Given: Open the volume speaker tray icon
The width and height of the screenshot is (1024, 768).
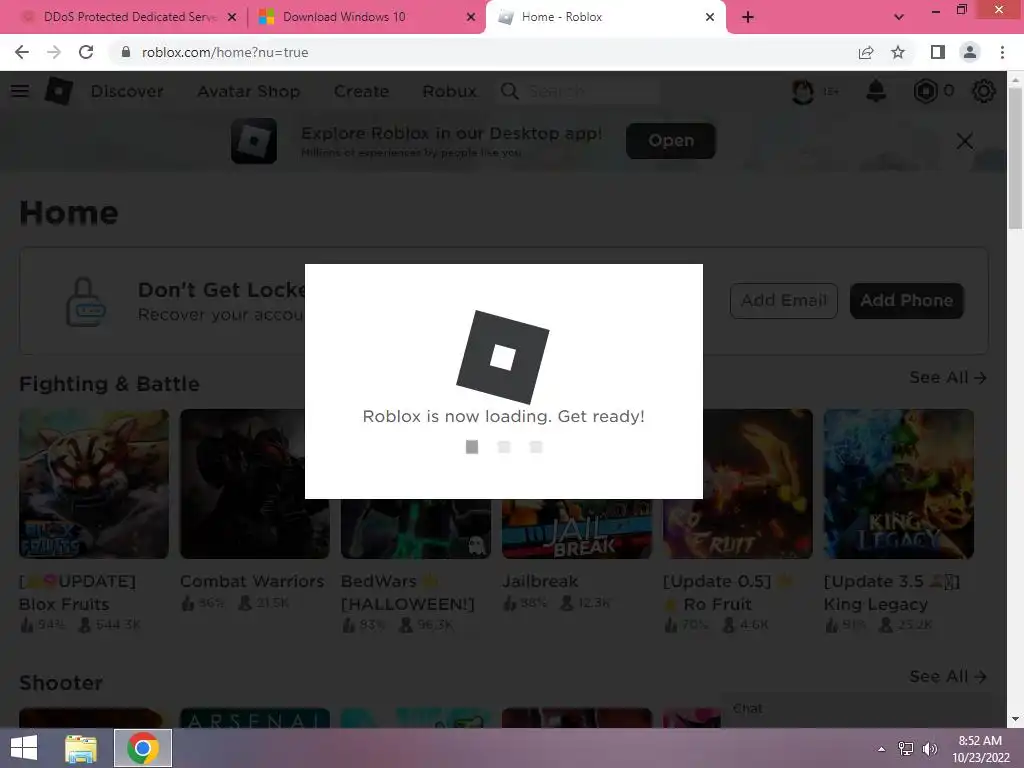Looking at the screenshot, I should [x=930, y=749].
